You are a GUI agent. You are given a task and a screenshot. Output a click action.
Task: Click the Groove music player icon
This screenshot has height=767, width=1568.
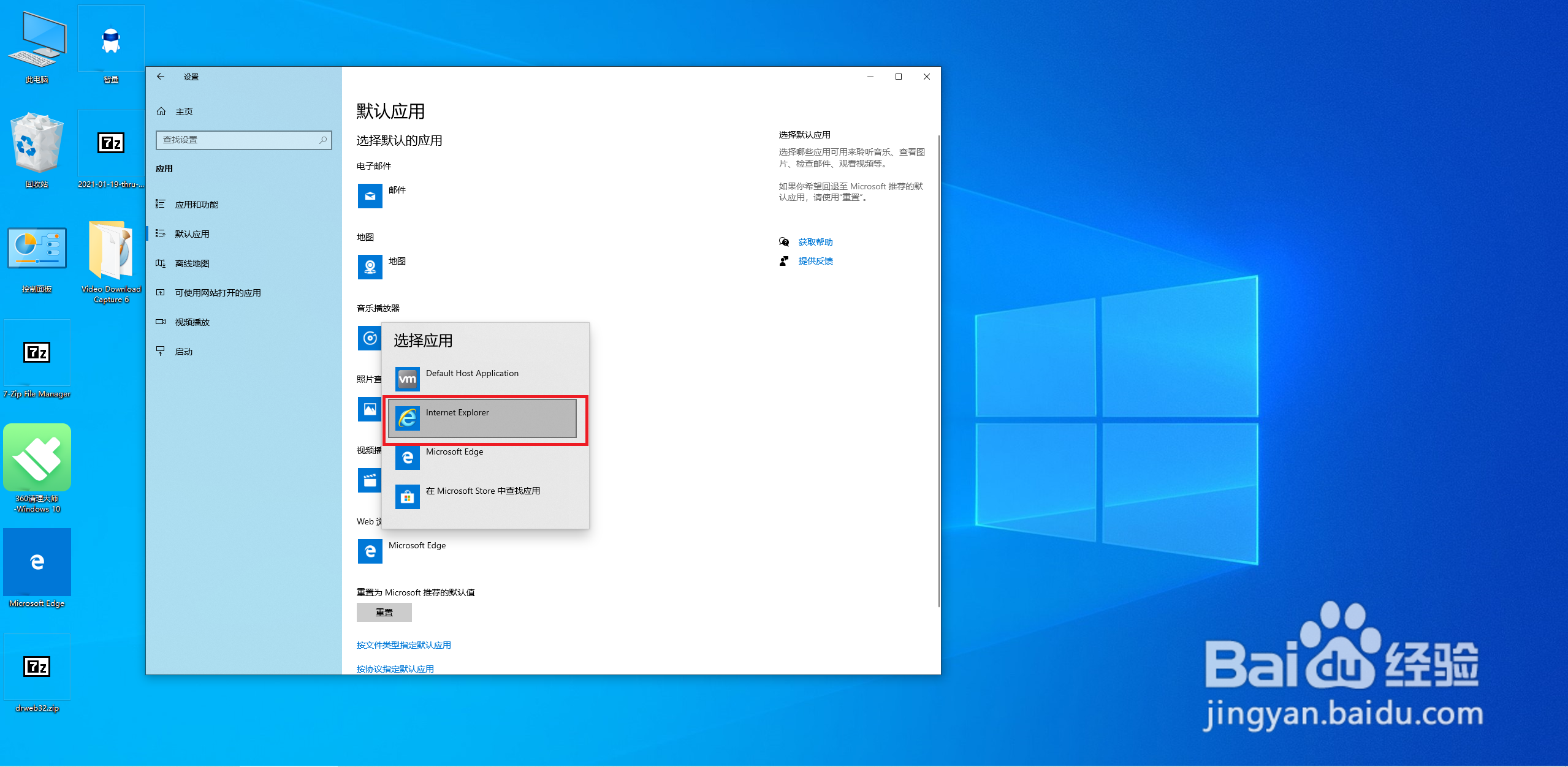tap(369, 338)
